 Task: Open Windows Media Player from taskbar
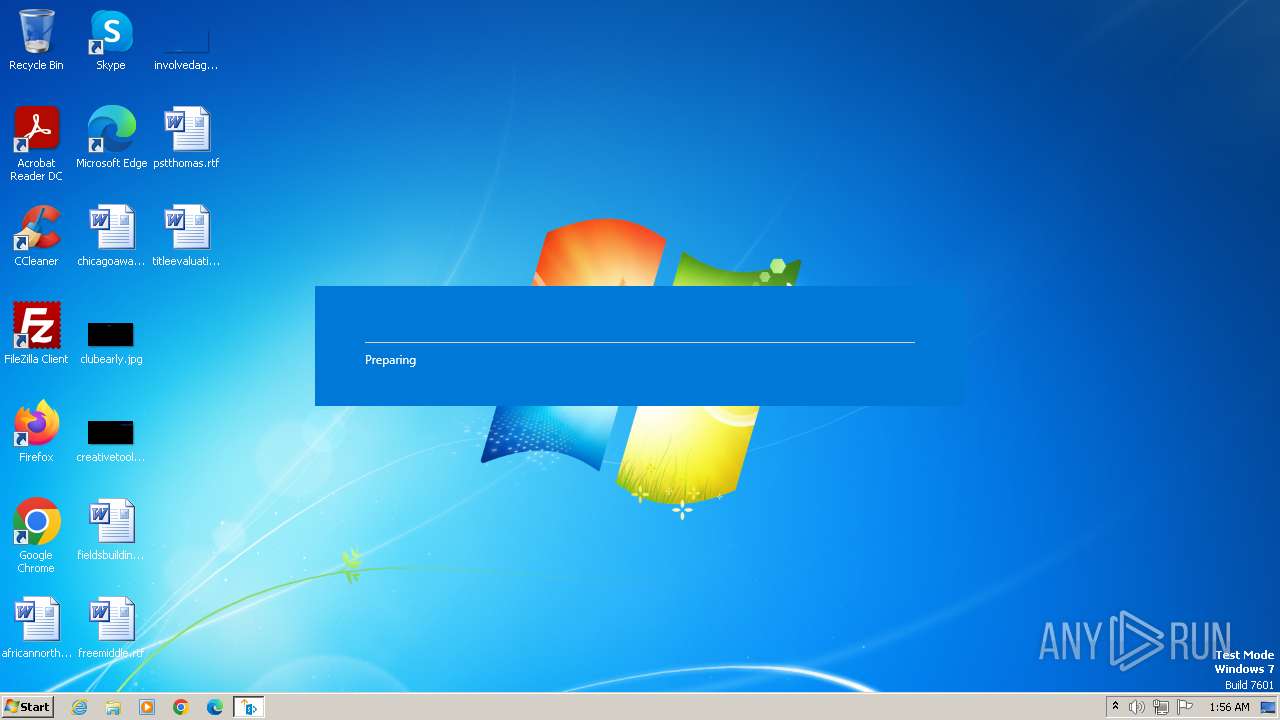pos(147,707)
